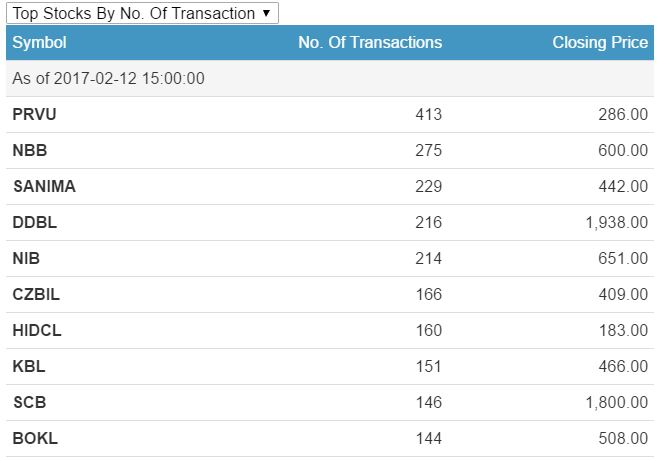
Task: Click the BOKL stock symbol
Action: 35,438
